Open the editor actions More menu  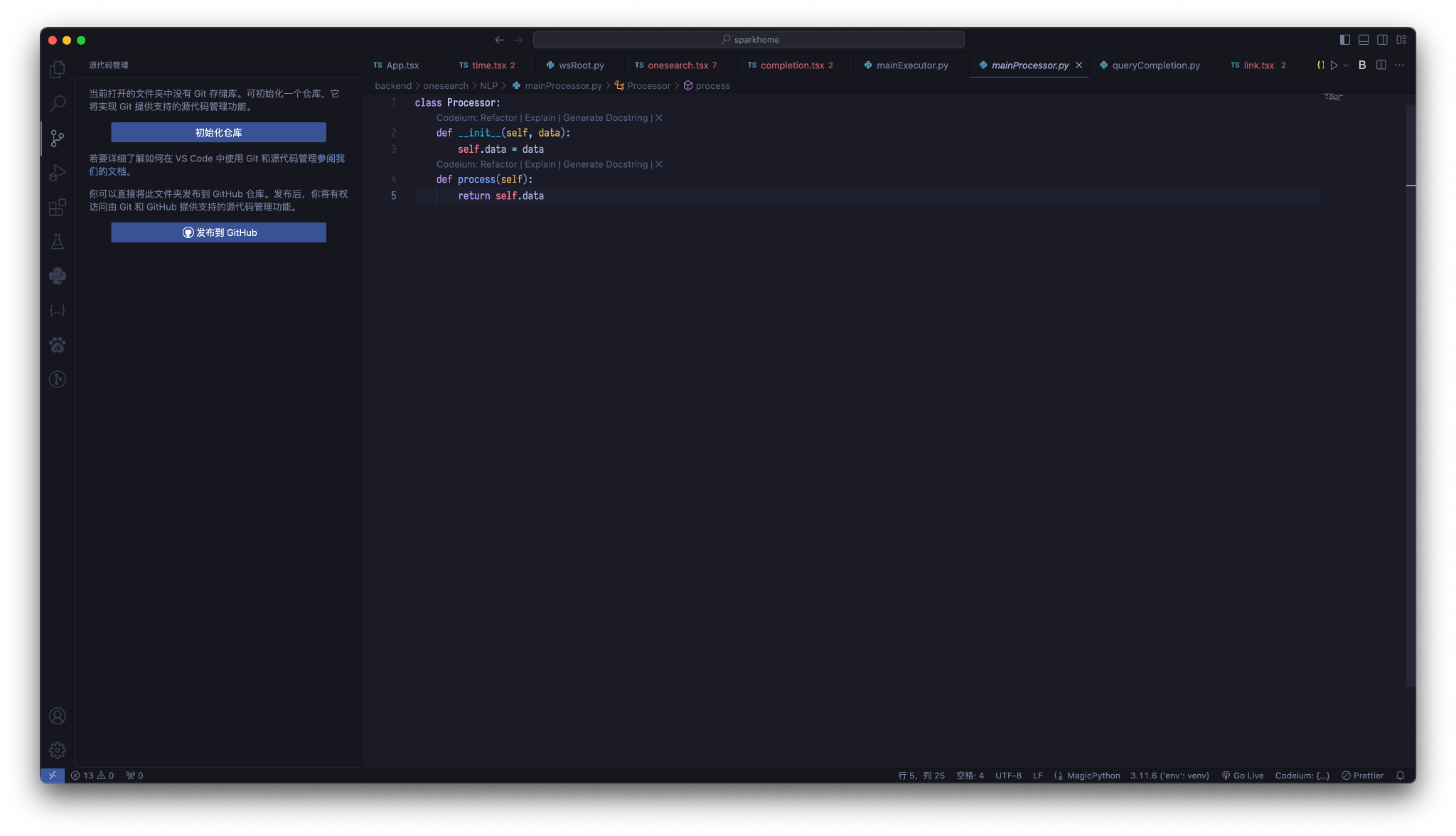click(1400, 65)
